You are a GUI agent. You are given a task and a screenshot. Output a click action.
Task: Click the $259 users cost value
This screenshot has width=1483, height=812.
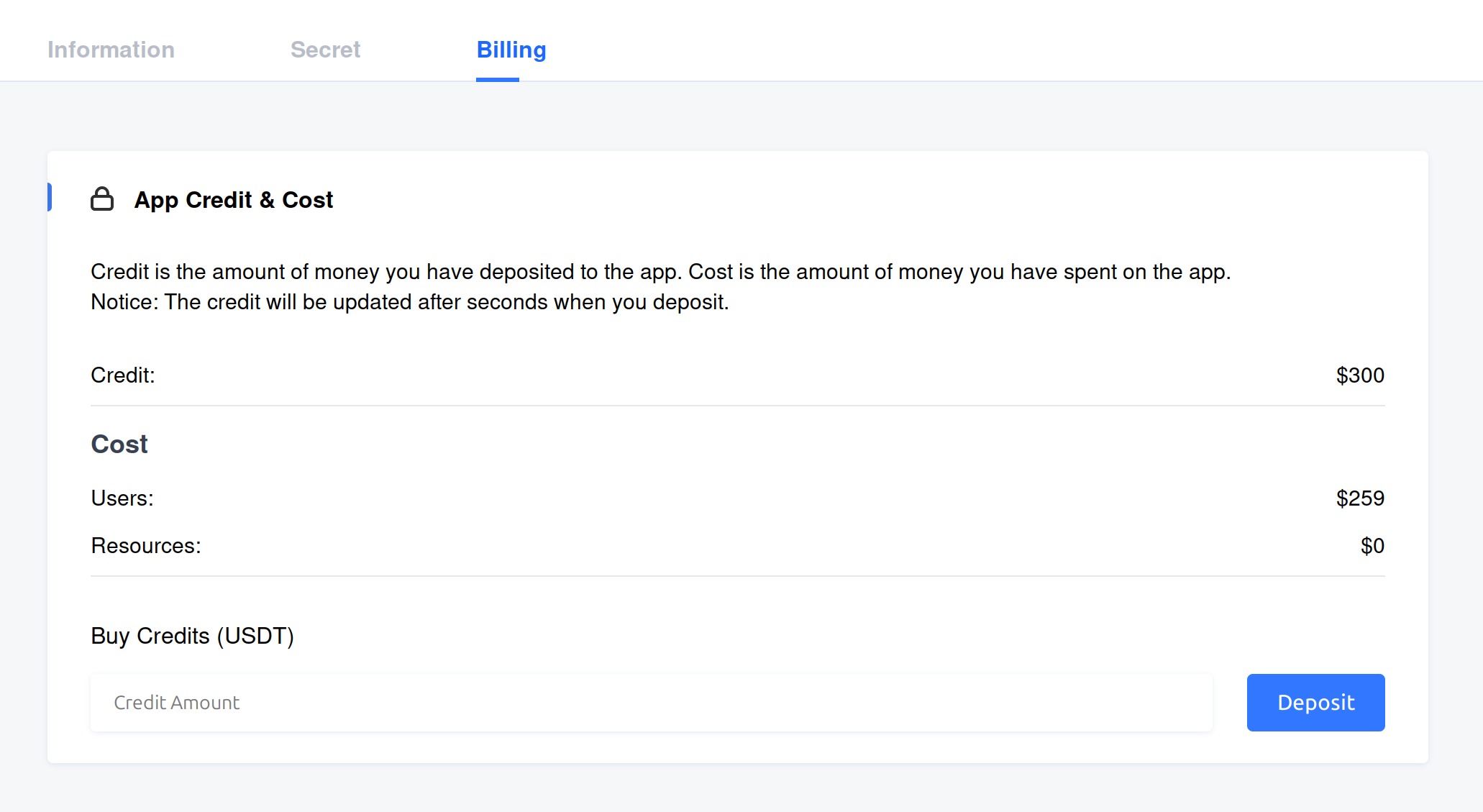[x=1360, y=498]
